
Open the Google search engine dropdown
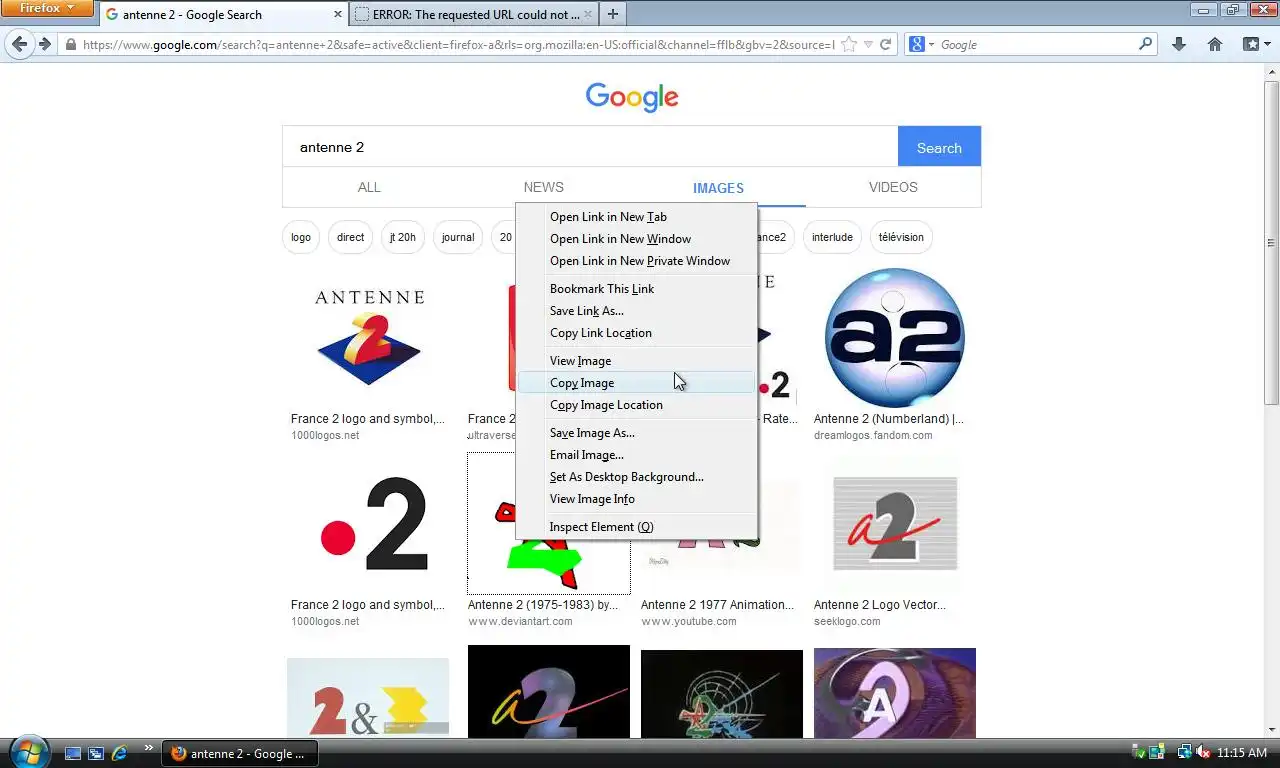[x=921, y=44]
